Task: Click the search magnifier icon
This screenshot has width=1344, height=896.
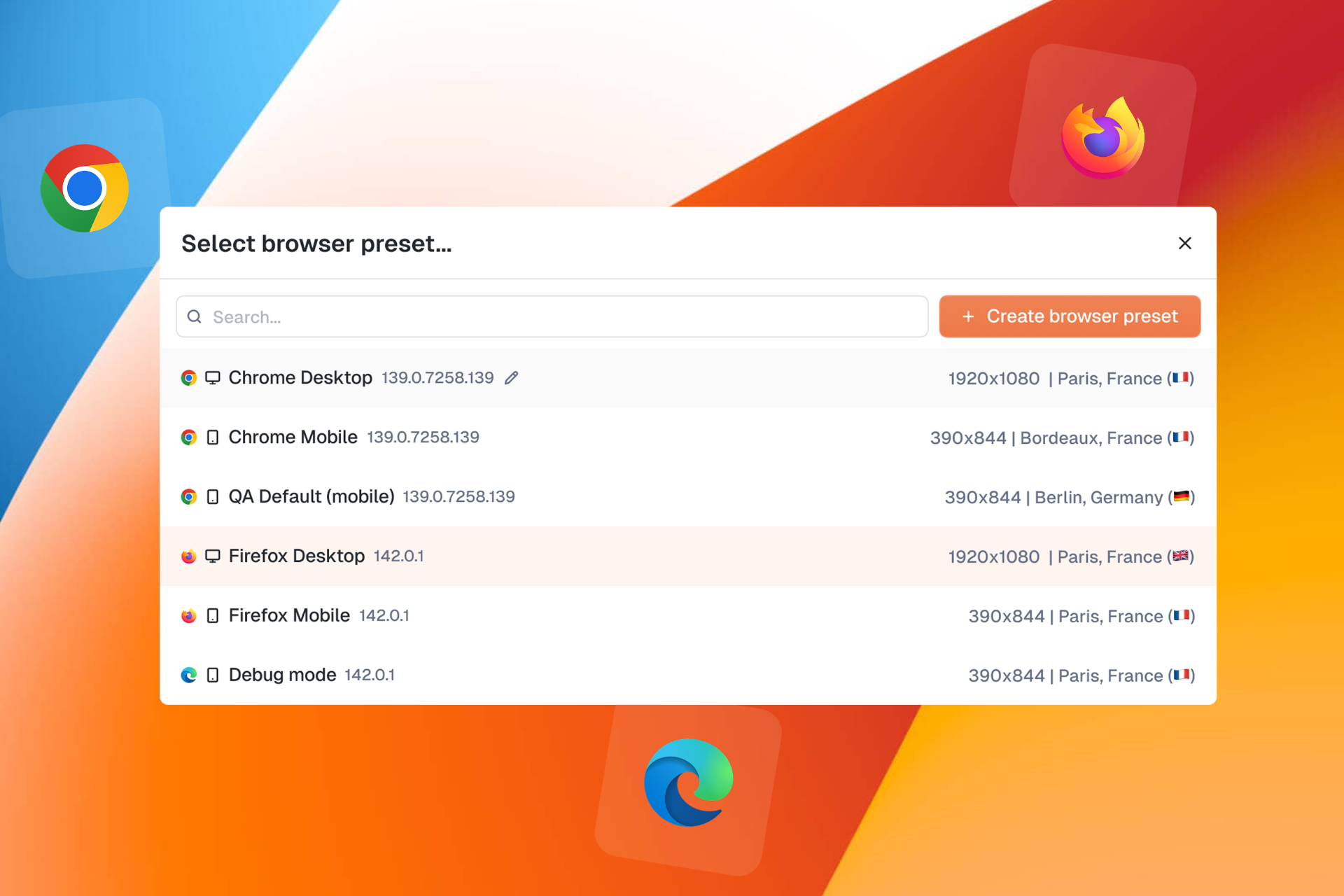Action: point(195,317)
